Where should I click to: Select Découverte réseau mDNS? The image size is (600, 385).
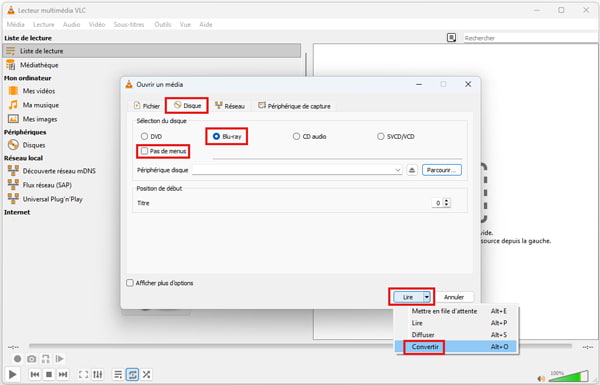(x=59, y=171)
